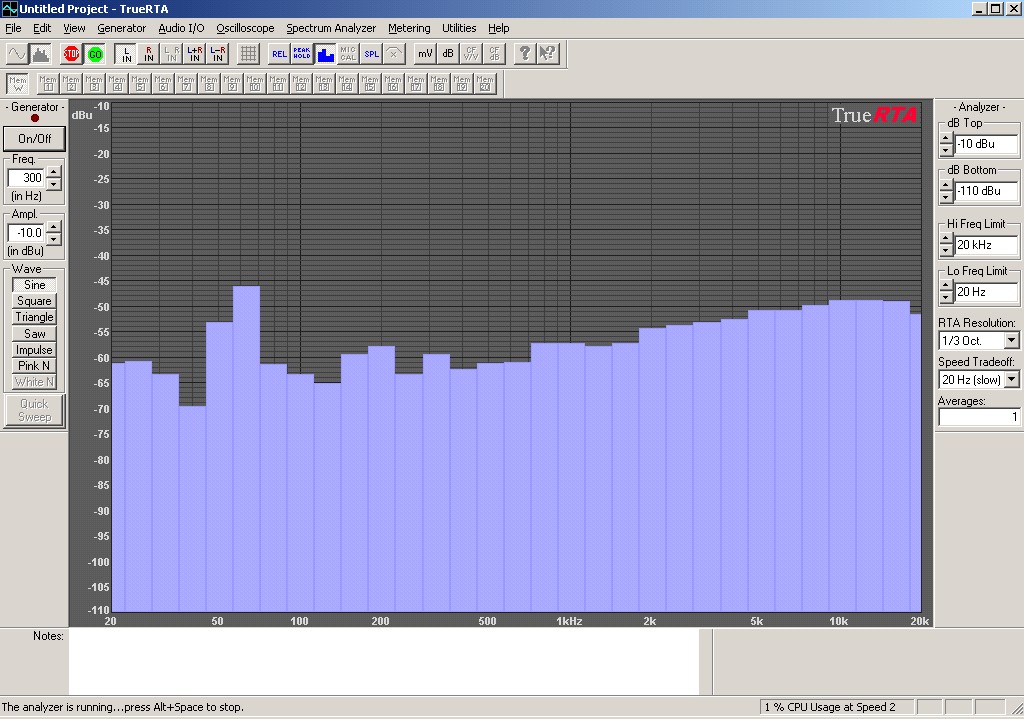Click the Triangle waveform button
The width and height of the screenshot is (1024, 719).
tap(34, 317)
